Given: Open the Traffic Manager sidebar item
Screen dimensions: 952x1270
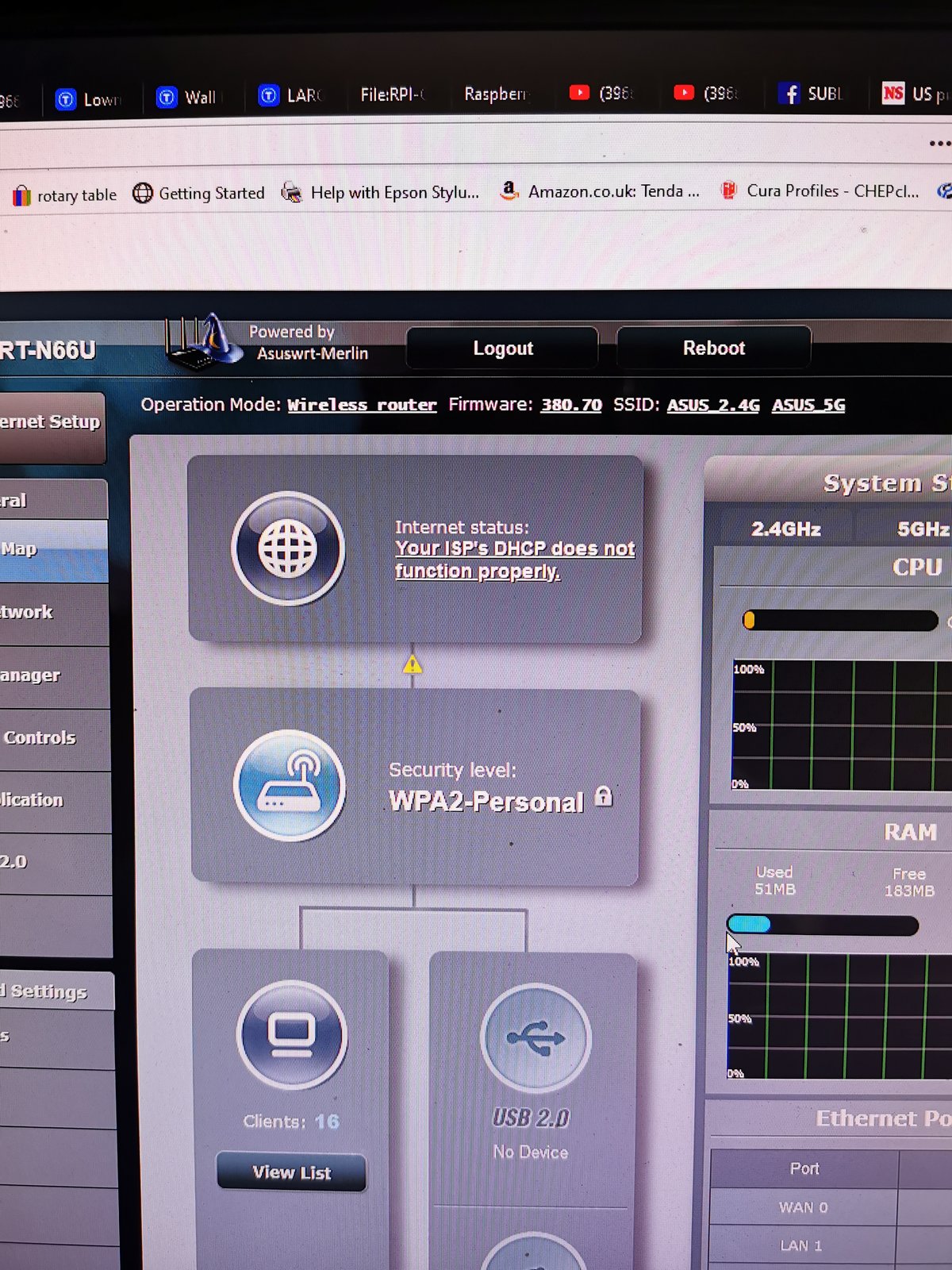Looking at the screenshot, I should point(54,676).
